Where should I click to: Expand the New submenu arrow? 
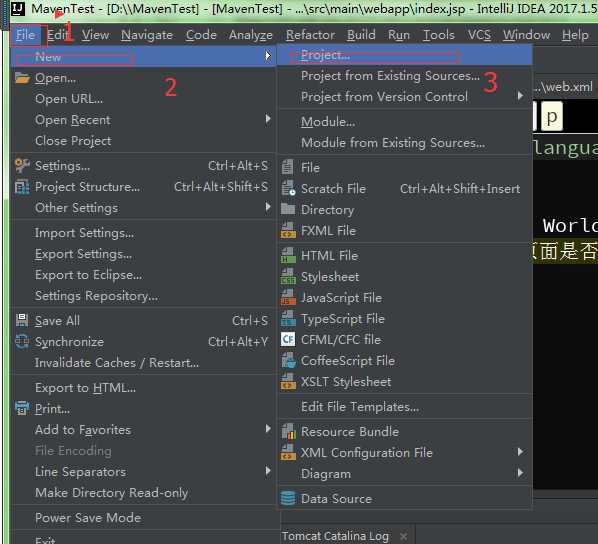[x=268, y=56]
